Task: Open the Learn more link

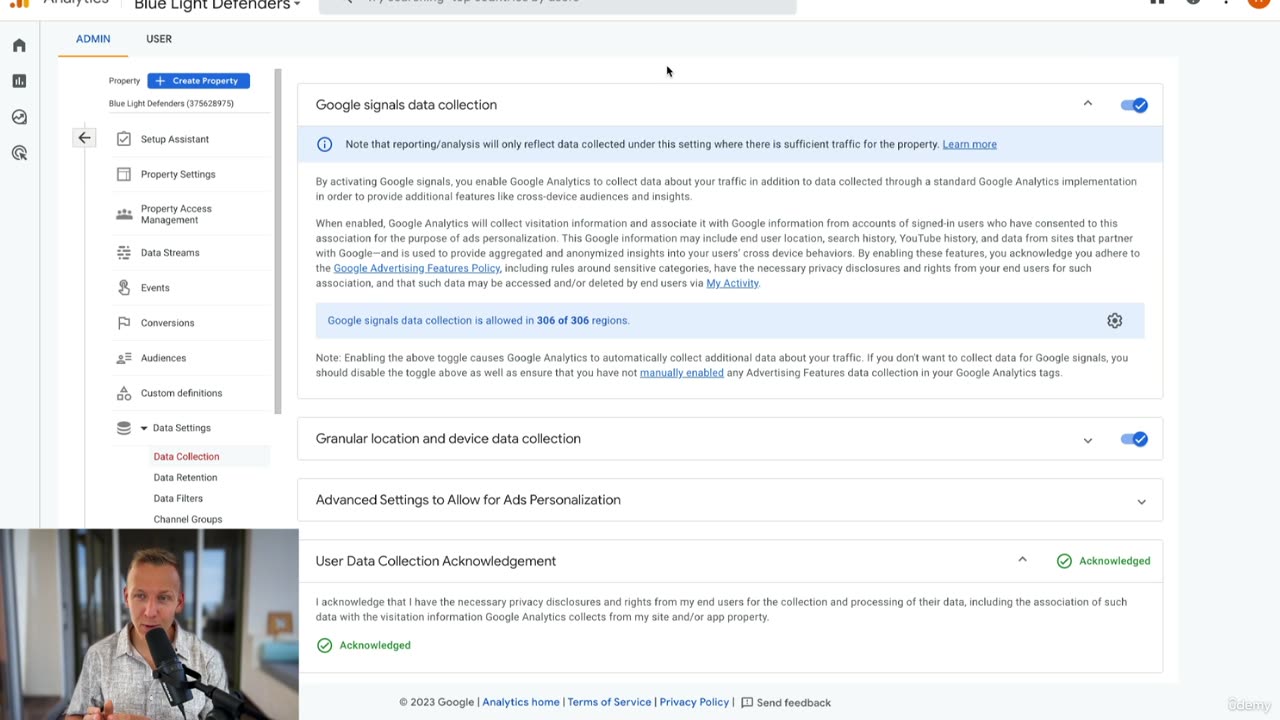Action: pyautogui.click(x=969, y=144)
